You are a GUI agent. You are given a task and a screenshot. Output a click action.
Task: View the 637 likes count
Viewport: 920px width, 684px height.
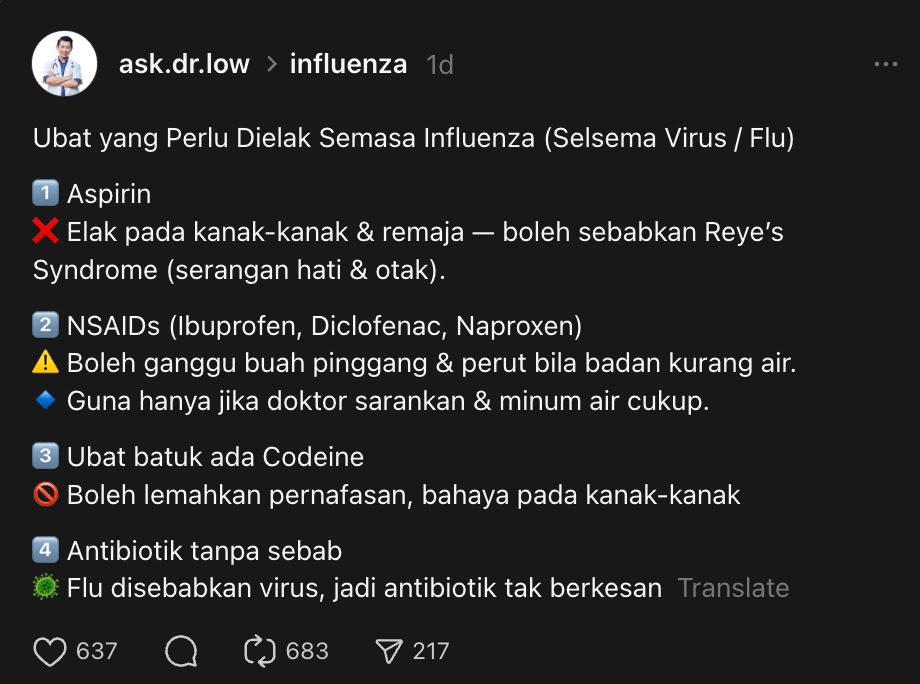[97, 652]
